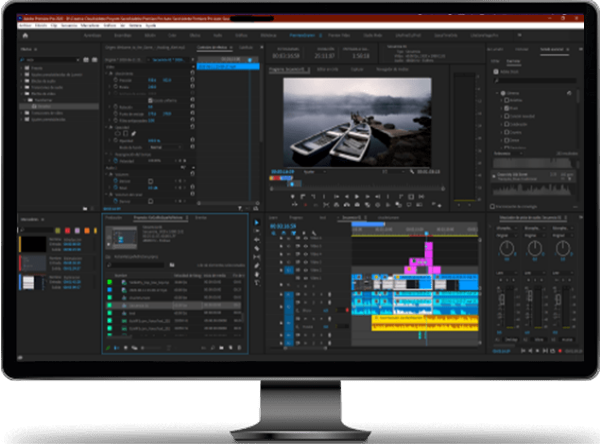This screenshot has width=600, height=444.
Task: Open the Ventana menu
Action: tap(135, 25)
